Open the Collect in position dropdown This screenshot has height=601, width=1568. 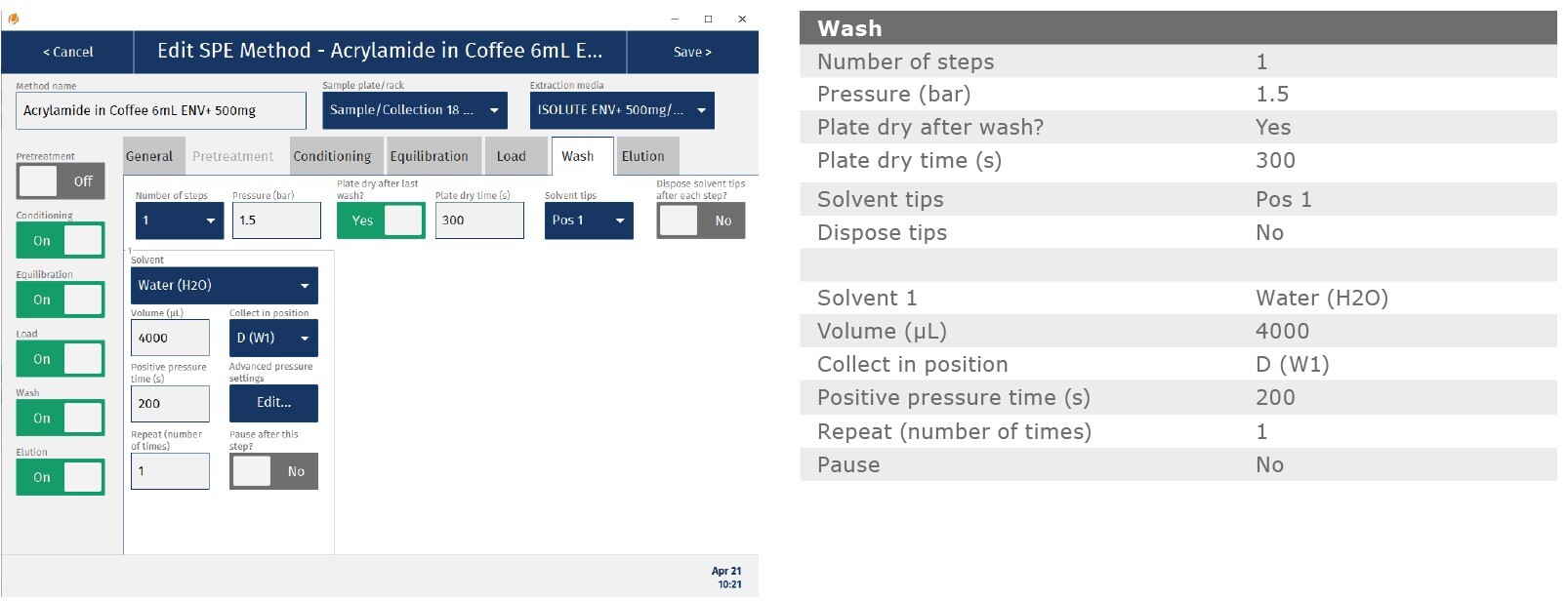pyautogui.click(x=273, y=339)
